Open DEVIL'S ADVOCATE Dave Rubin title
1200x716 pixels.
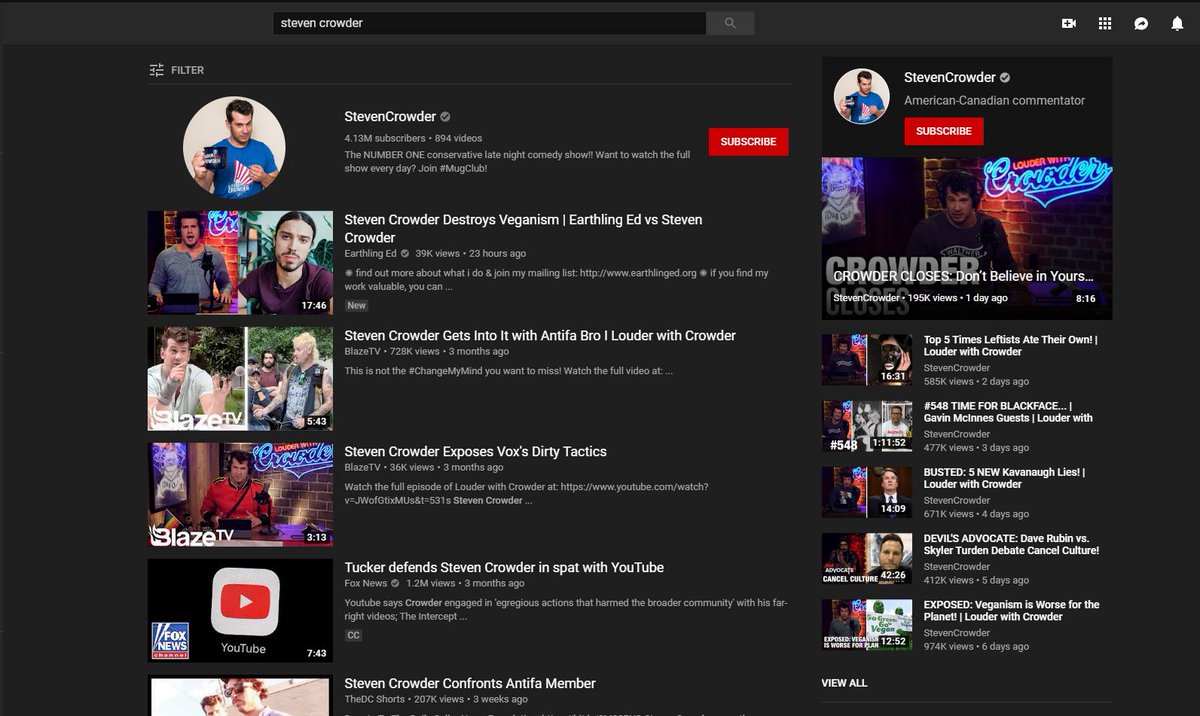click(1011, 544)
